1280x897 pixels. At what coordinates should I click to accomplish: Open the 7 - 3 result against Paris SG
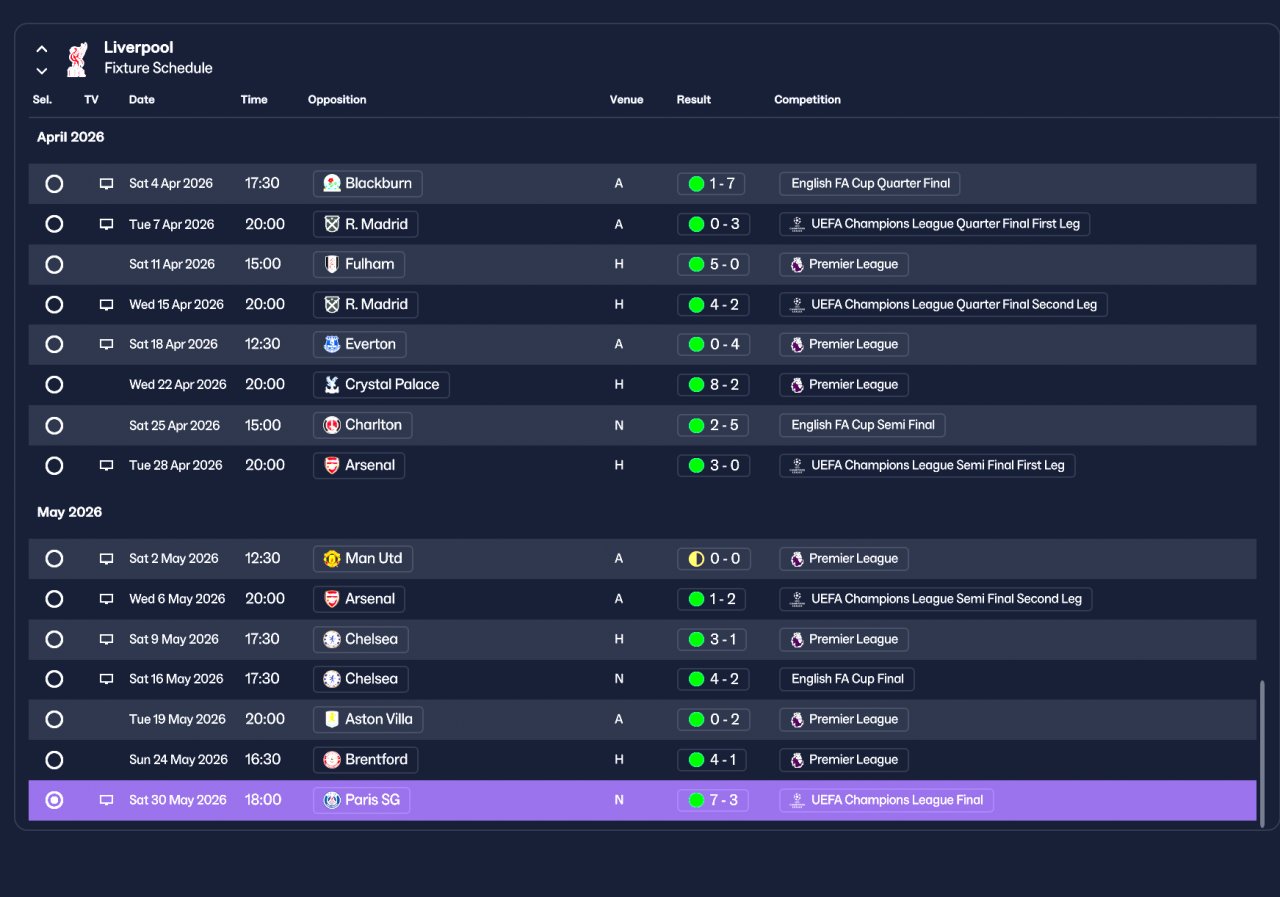click(x=713, y=800)
